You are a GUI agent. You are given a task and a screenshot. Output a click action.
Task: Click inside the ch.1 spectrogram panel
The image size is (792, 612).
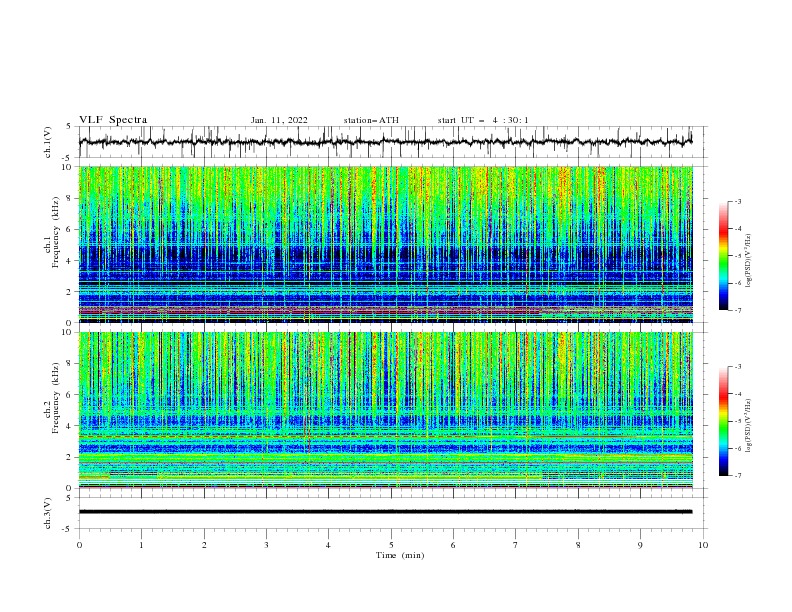point(386,244)
